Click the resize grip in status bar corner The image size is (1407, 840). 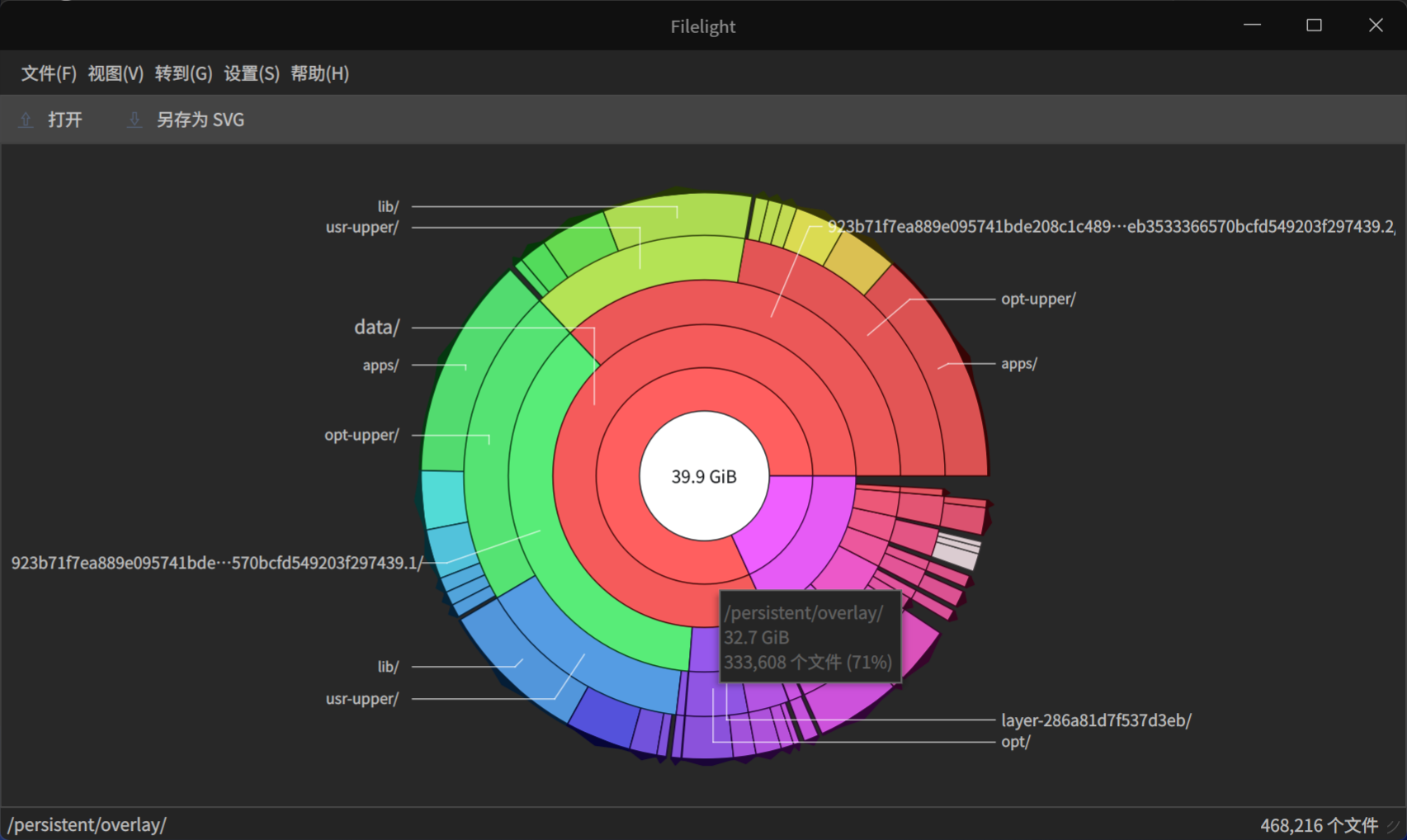coord(1394,826)
